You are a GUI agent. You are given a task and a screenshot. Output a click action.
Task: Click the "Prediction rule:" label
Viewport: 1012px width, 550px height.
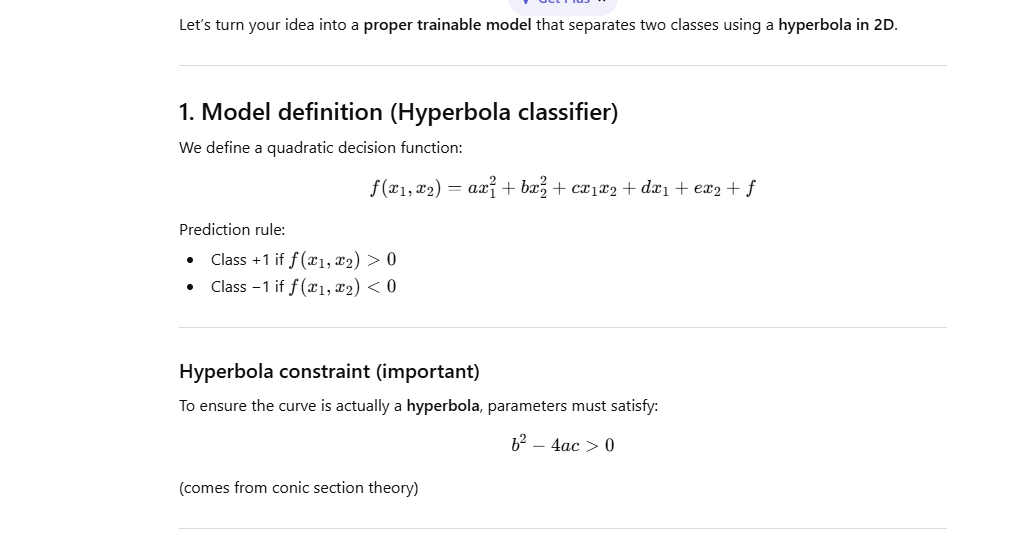[232, 230]
